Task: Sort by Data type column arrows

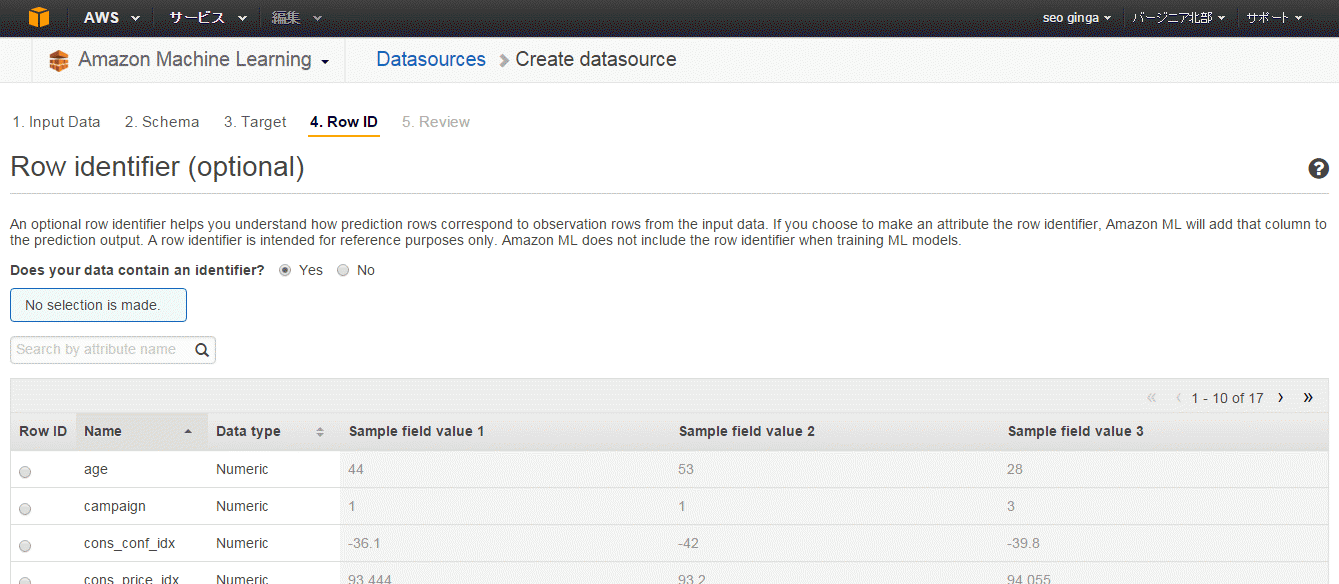Action: [320, 432]
